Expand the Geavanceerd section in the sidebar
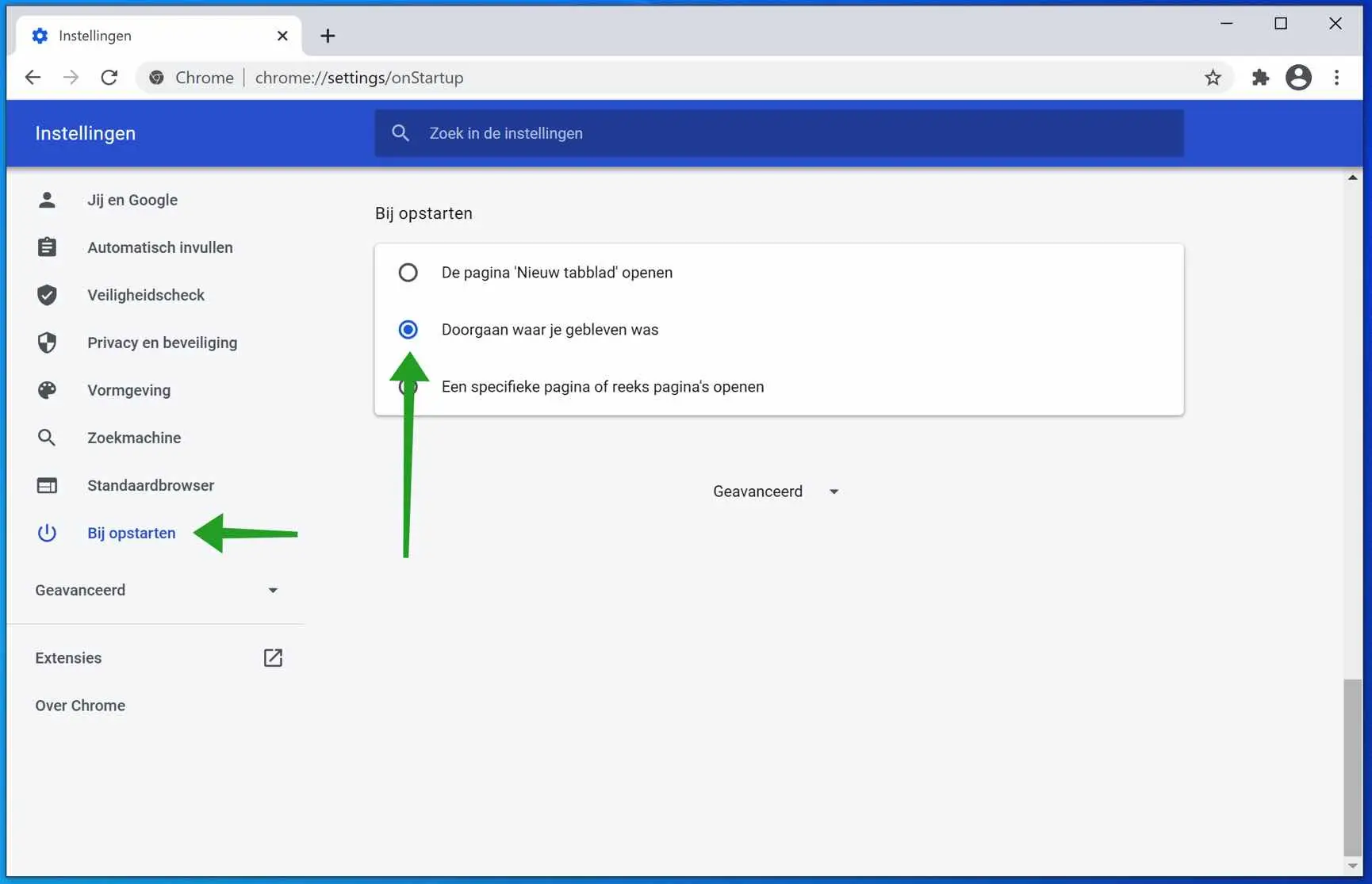This screenshot has width=1372, height=884. point(157,590)
